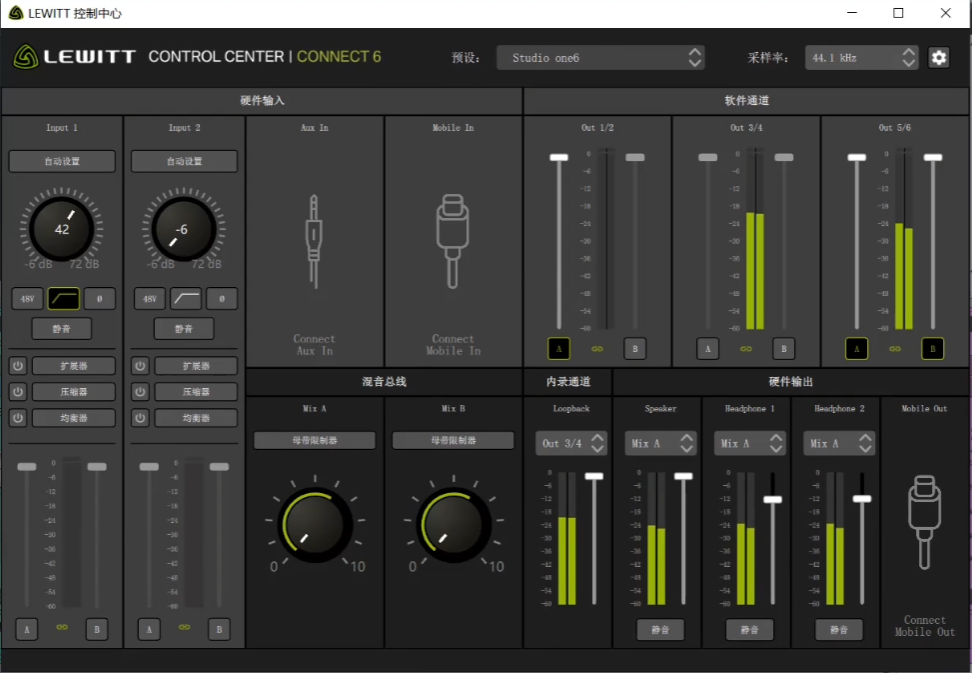Open the 预设 Studio one6 preset dropdown

[600, 58]
